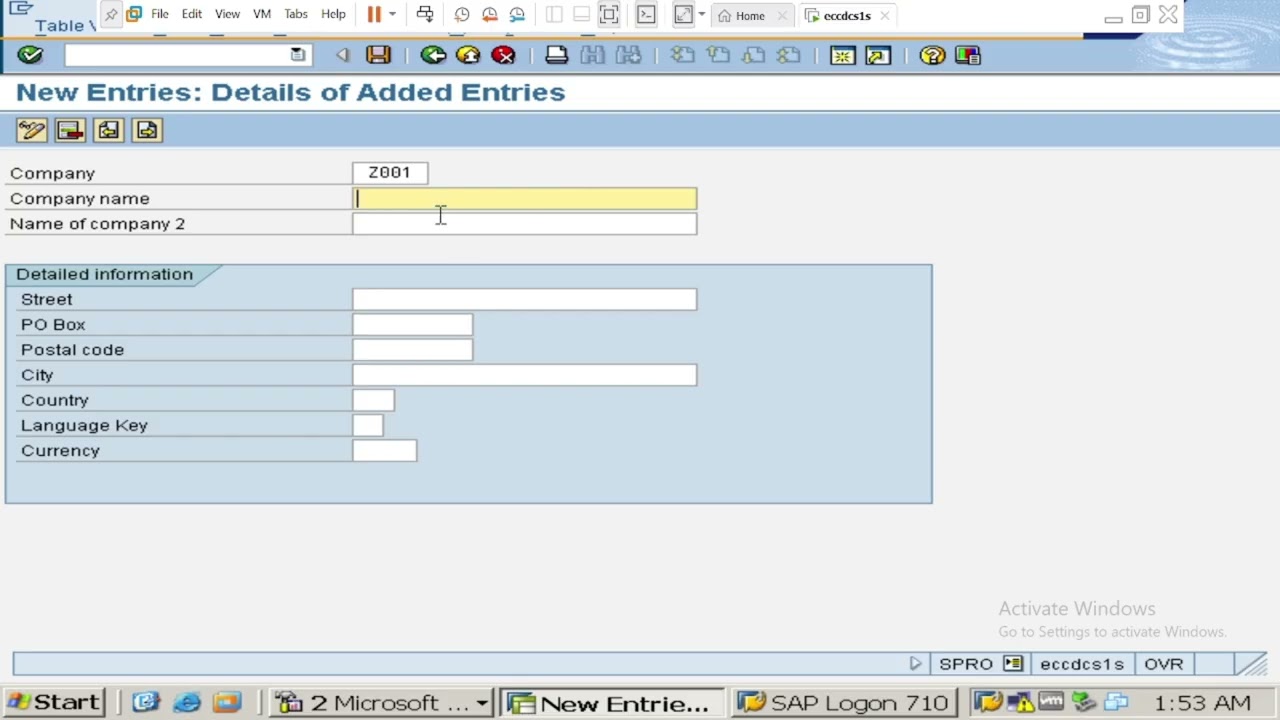Click the green Back arrow icon
The image size is (1280, 720).
(433, 55)
